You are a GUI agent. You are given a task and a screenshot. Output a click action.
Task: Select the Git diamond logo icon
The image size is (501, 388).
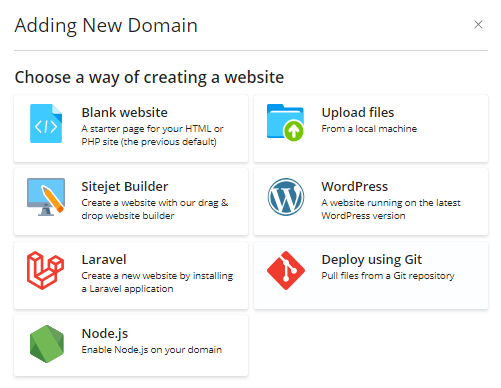coord(286,270)
